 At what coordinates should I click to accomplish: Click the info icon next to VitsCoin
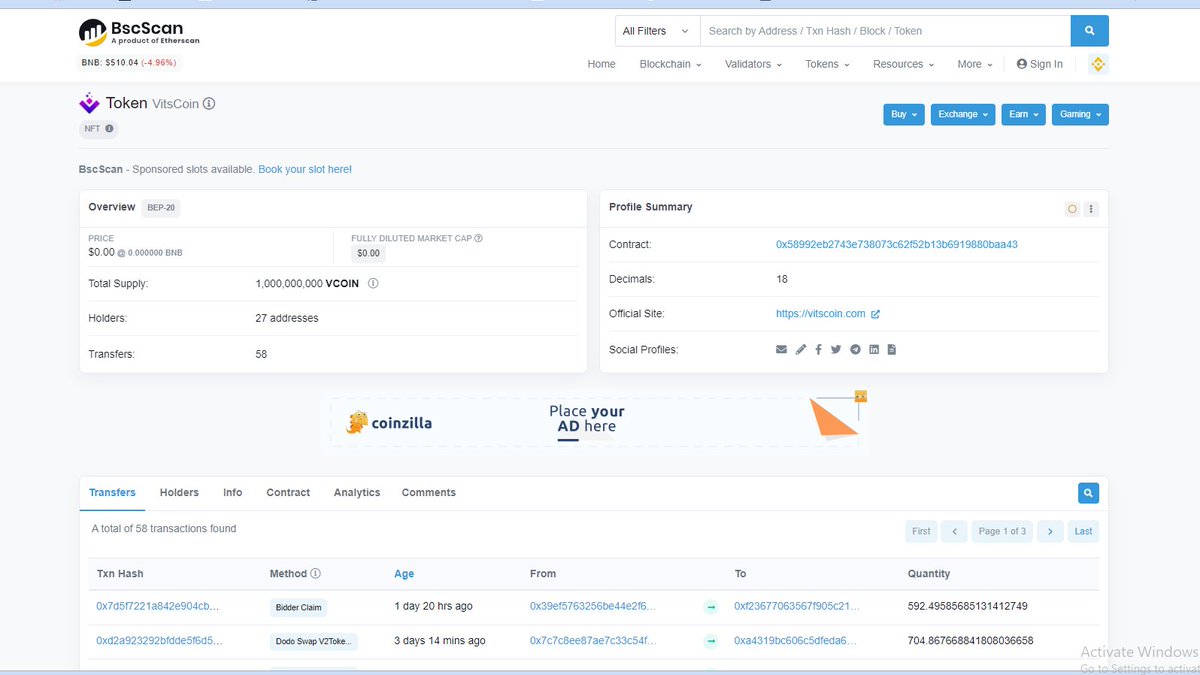click(x=209, y=103)
